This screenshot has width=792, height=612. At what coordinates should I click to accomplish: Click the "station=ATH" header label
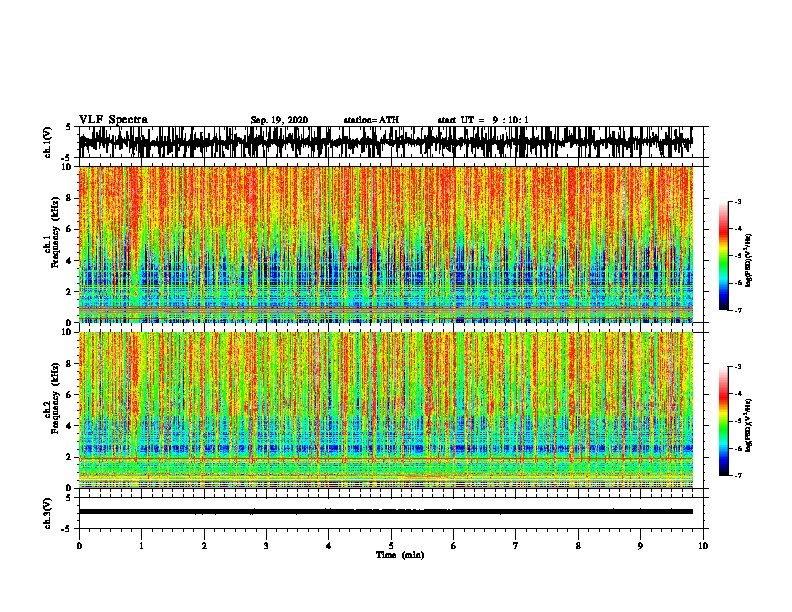[371, 120]
